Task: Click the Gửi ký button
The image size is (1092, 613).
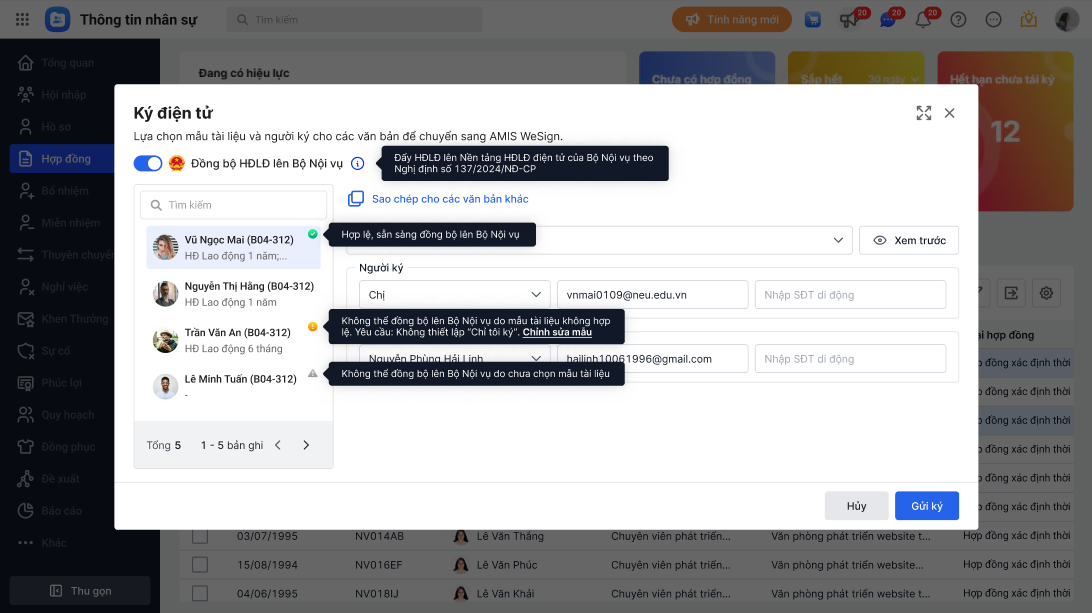Action: point(927,506)
